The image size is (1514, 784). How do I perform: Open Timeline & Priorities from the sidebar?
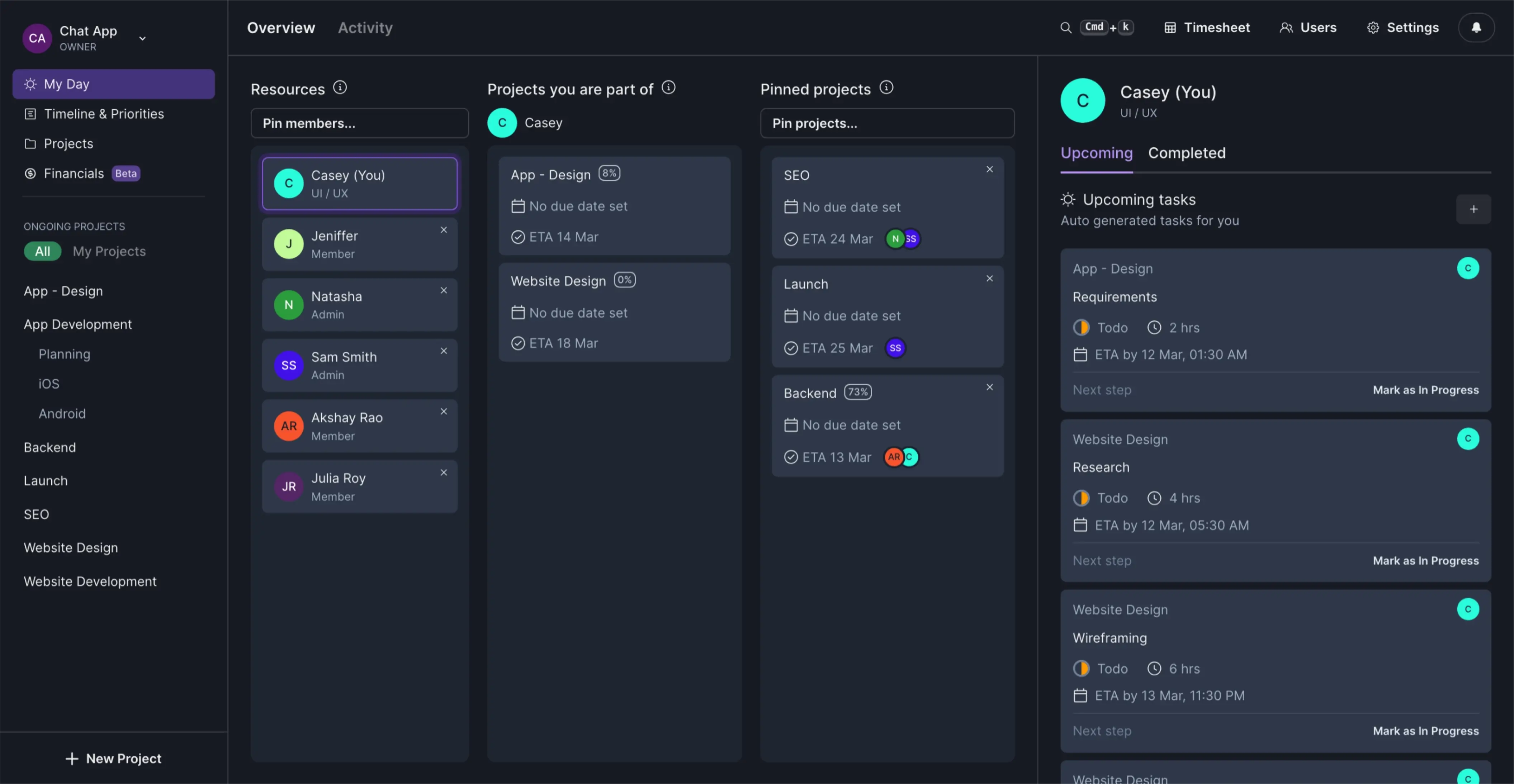104,113
